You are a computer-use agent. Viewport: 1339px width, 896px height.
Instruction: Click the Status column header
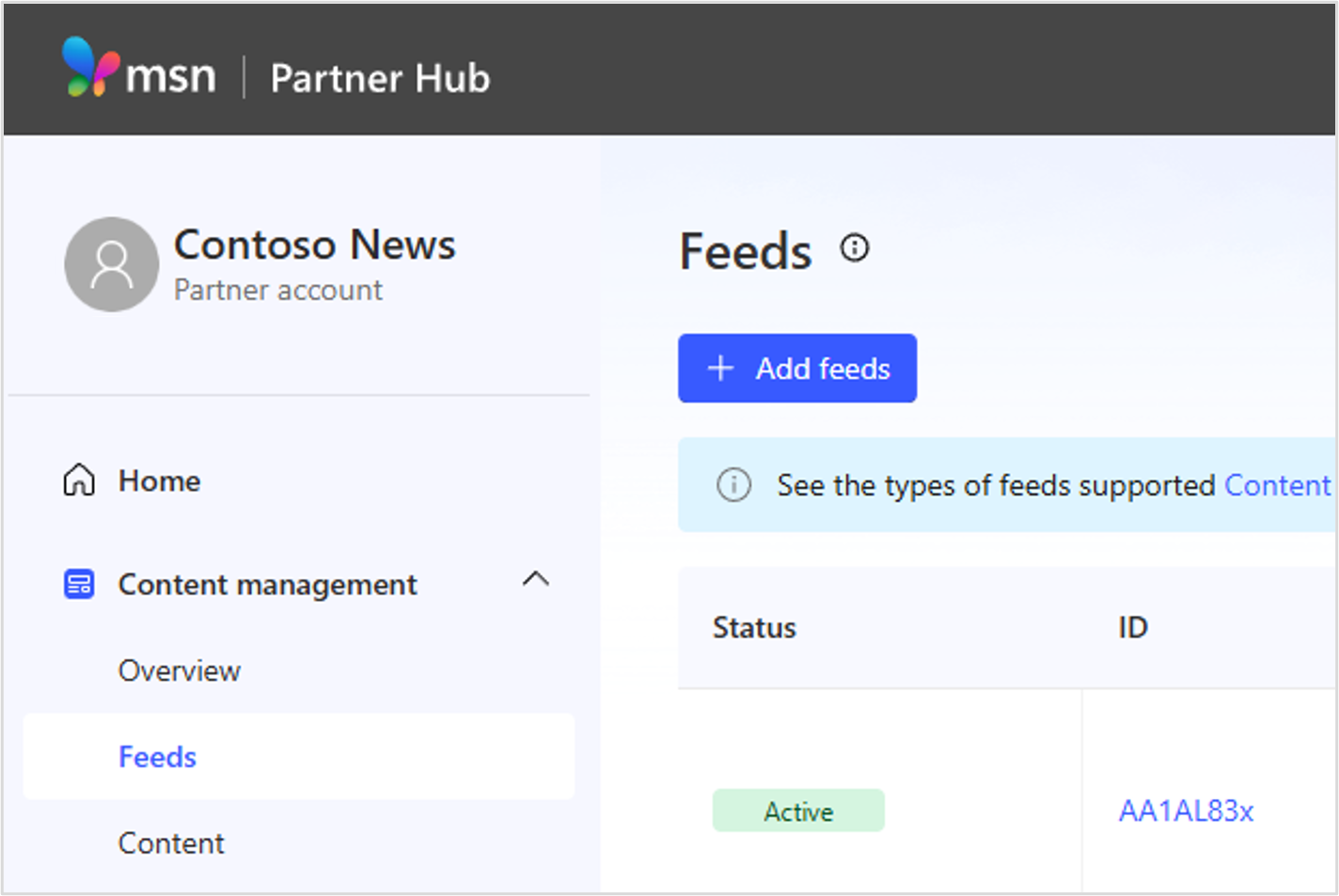[x=753, y=627]
